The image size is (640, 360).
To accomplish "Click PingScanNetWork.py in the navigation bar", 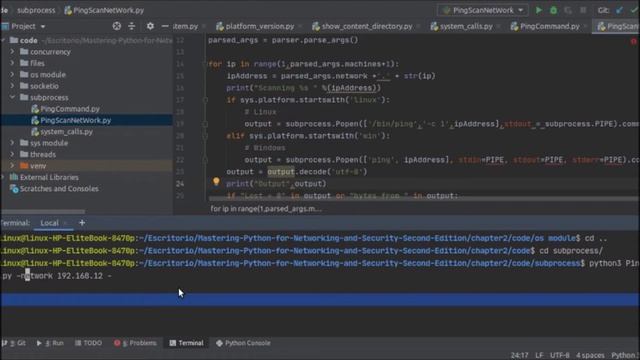I will [x=104, y=10].
